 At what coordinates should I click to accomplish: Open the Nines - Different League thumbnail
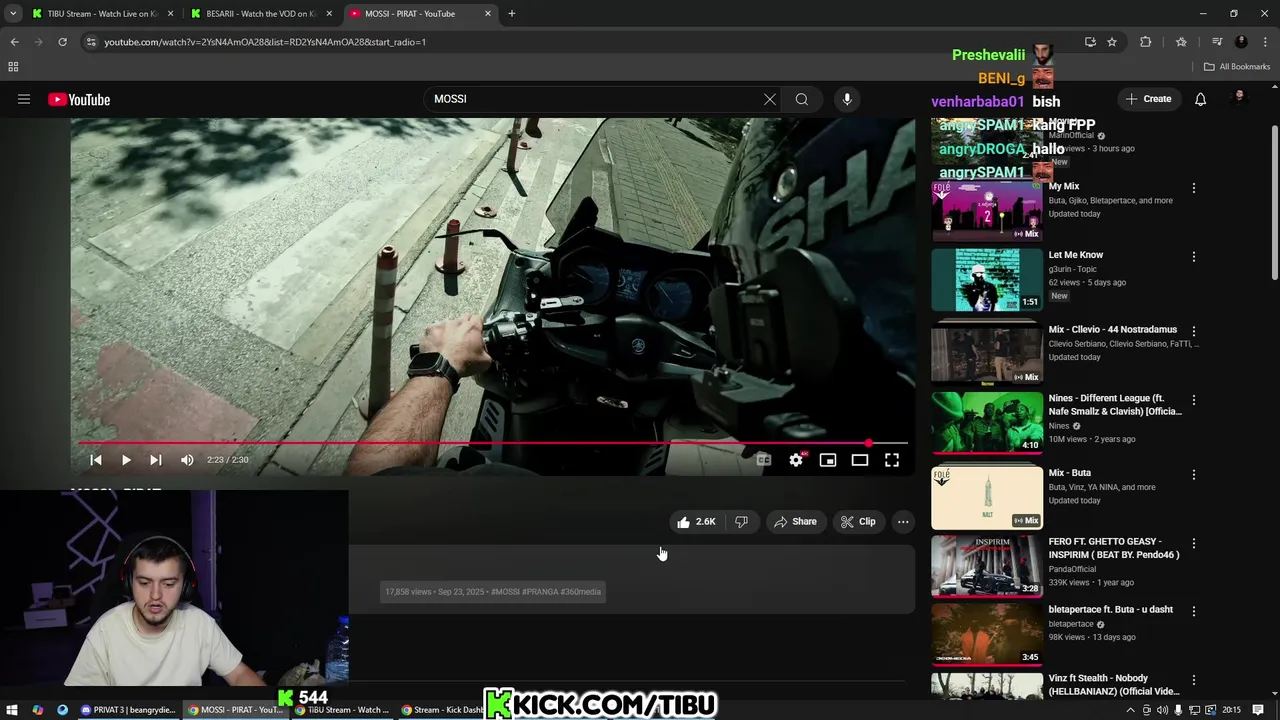click(x=987, y=422)
